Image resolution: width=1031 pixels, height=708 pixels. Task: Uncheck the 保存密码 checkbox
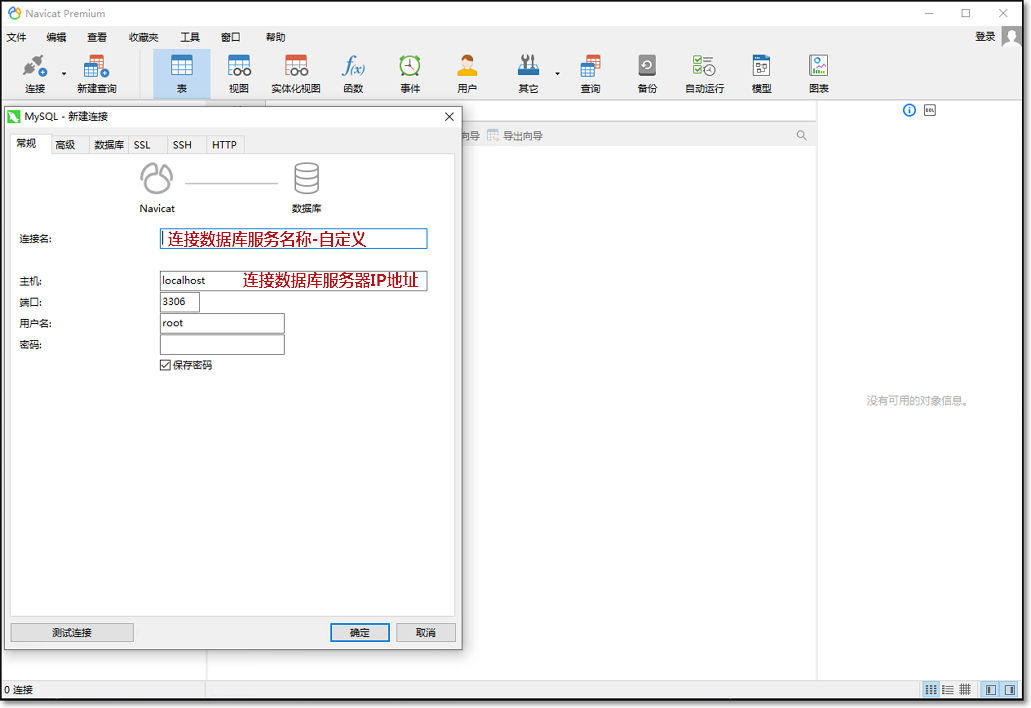click(x=166, y=366)
